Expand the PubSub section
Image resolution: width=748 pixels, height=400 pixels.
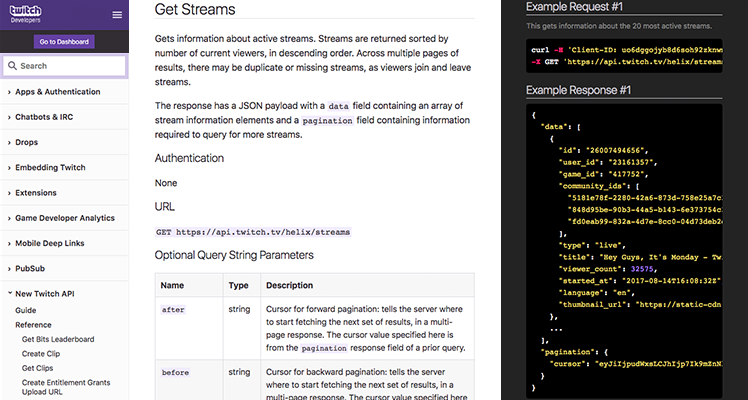tap(64, 268)
